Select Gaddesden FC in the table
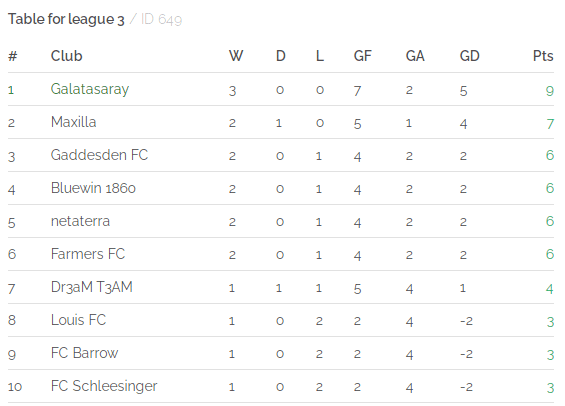 click(x=99, y=155)
